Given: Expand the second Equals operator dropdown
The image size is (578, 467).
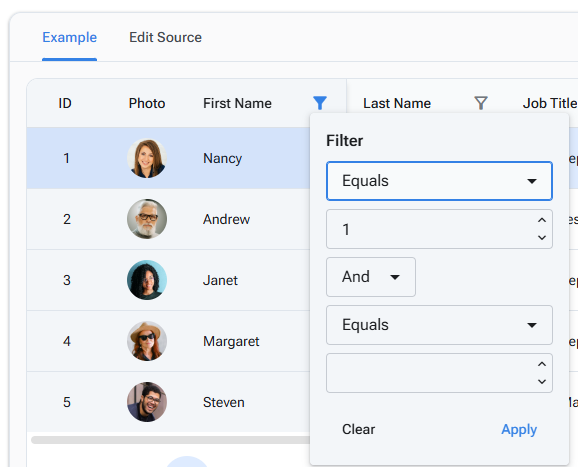Looking at the screenshot, I should tap(439, 325).
